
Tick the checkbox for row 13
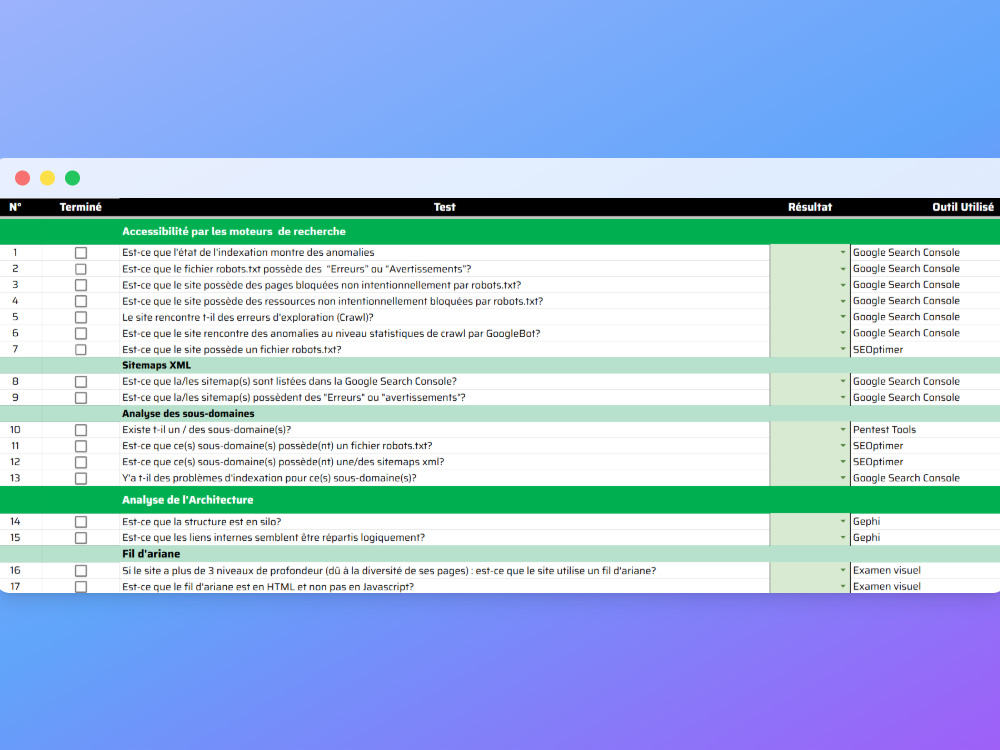(x=81, y=478)
